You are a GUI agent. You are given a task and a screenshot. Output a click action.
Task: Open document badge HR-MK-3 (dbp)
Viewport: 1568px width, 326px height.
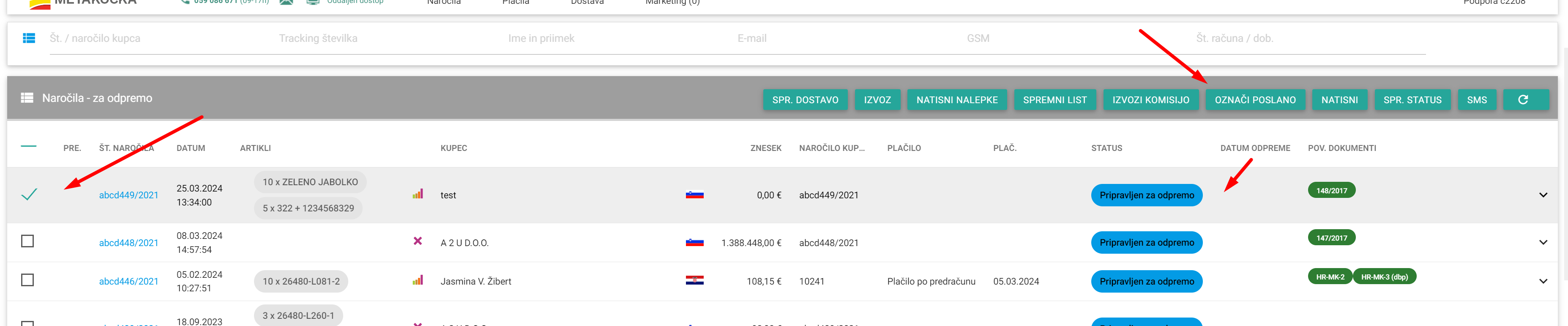click(x=1384, y=277)
